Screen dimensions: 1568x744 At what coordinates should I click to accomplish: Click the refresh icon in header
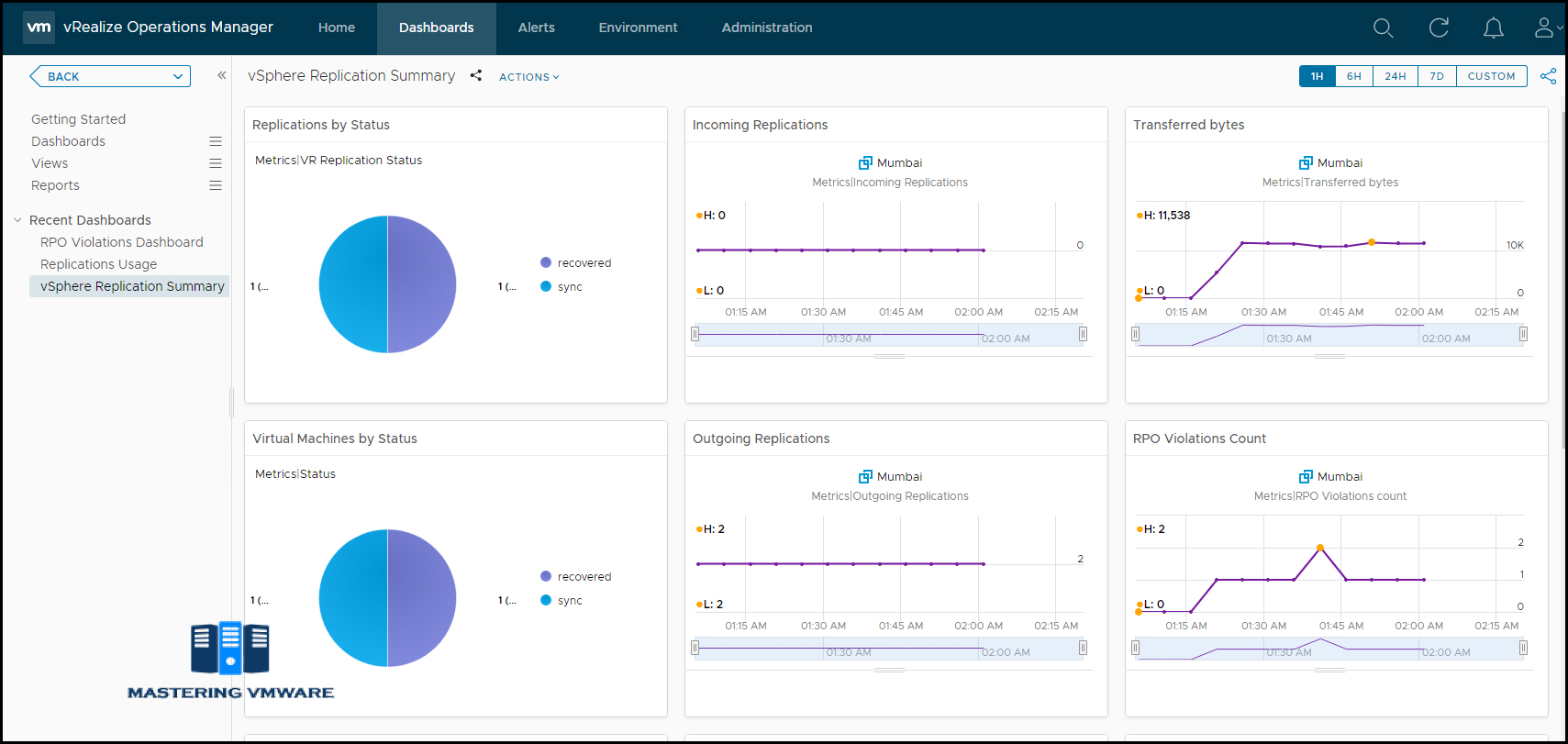[1439, 28]
